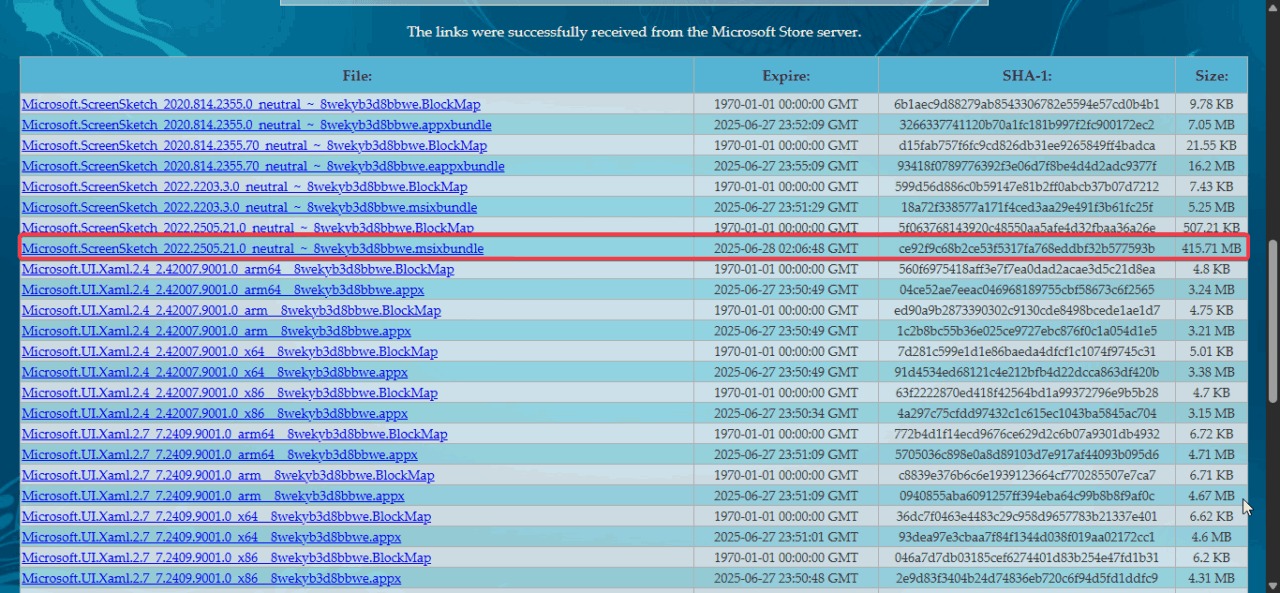The width and height of the screenshot is (1280, 593).
Task: Open ScreenSketch 2020.814.2355.70 BlockMap link
Action: pos(254,145)
